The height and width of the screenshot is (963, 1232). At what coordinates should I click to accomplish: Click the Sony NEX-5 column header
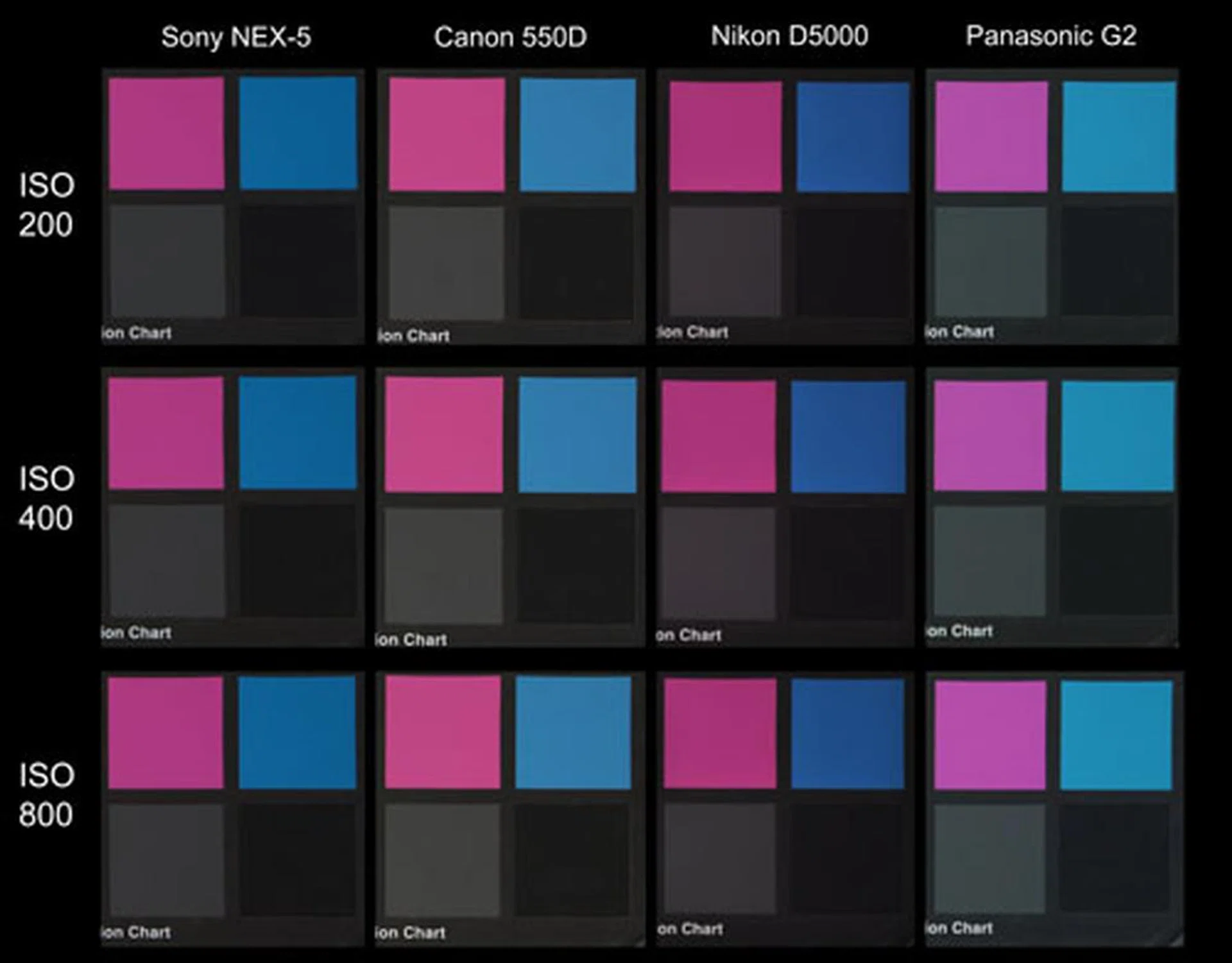(235, 37)
